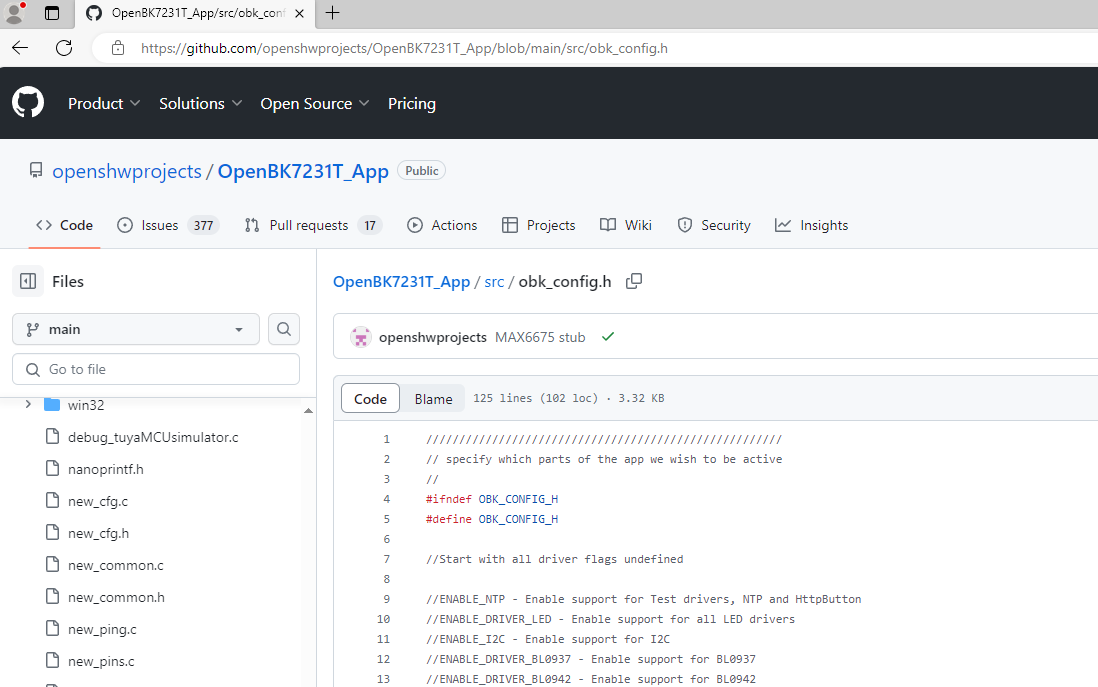Click src breadcrumb link
The image size is (1098, 687).
click(494, 282)
